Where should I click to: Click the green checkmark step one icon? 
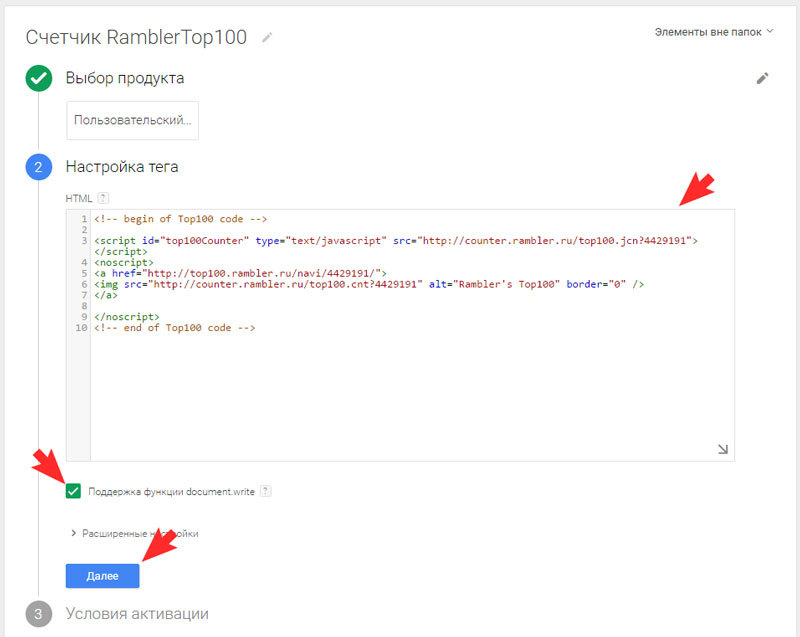pyautogui.click(x=39, y=78)
